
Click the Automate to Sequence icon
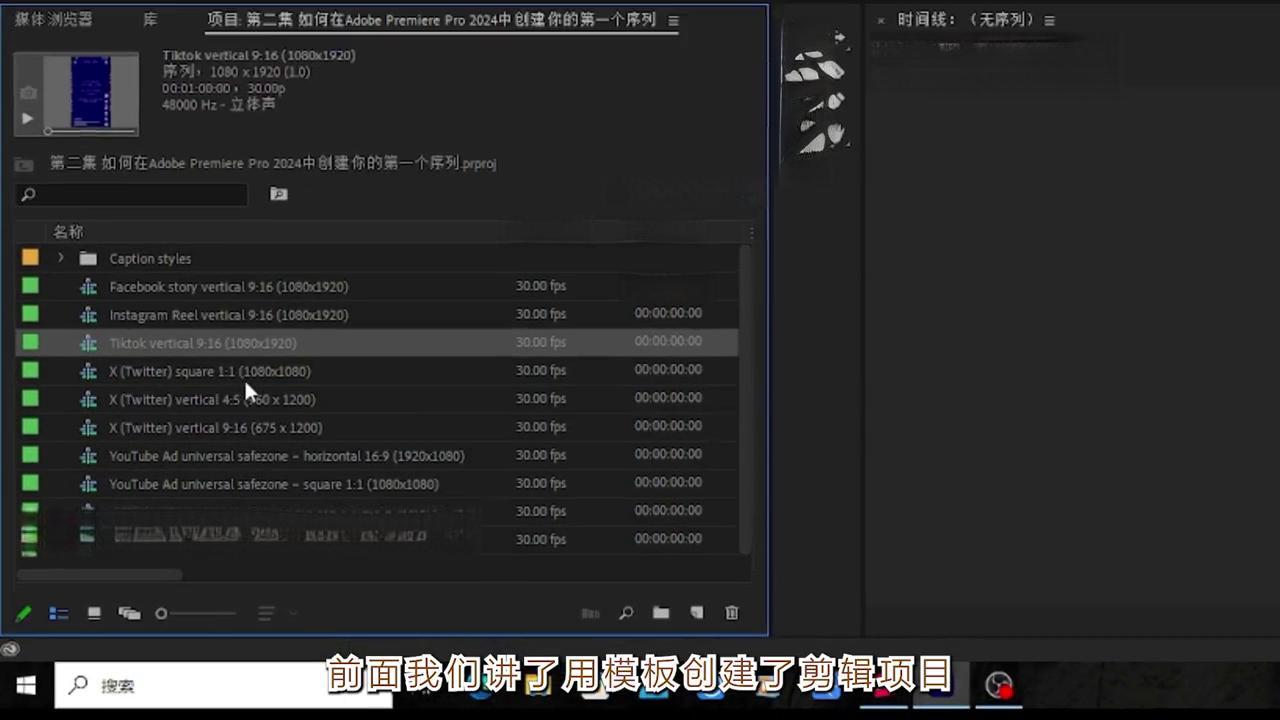[x=591, y=613]
